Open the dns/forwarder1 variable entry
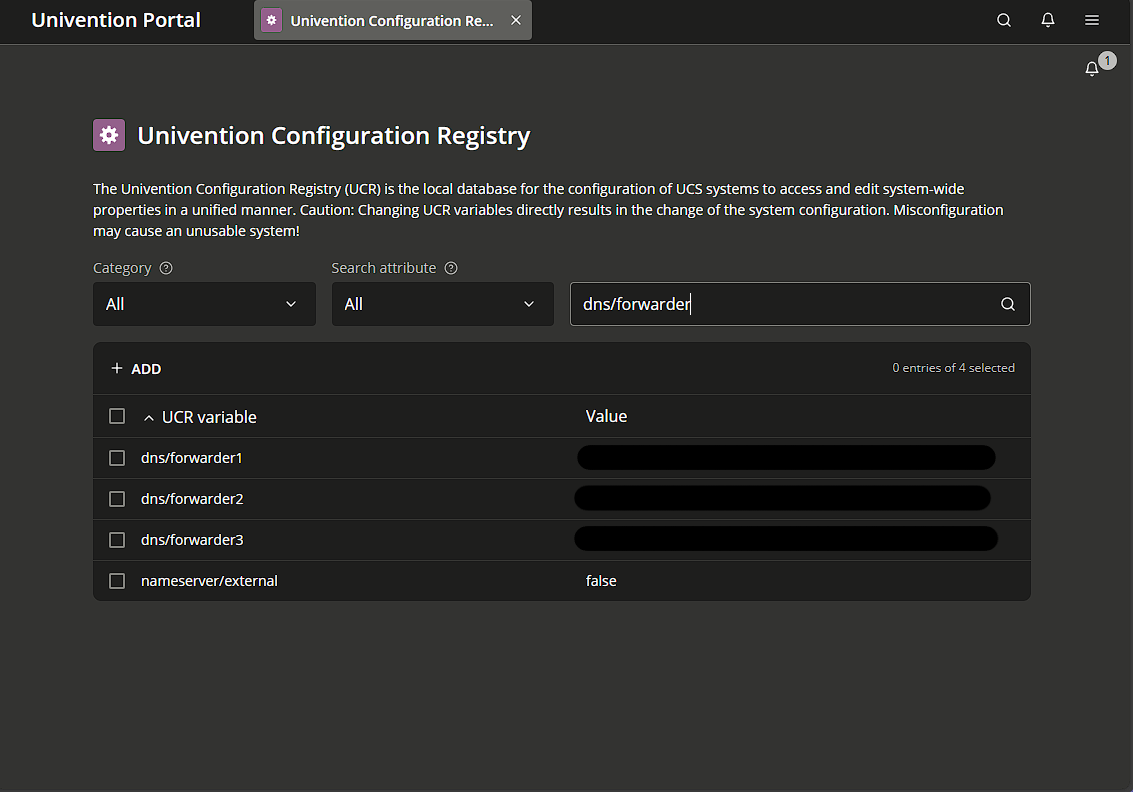The image size is (1133, 792). 191,458
